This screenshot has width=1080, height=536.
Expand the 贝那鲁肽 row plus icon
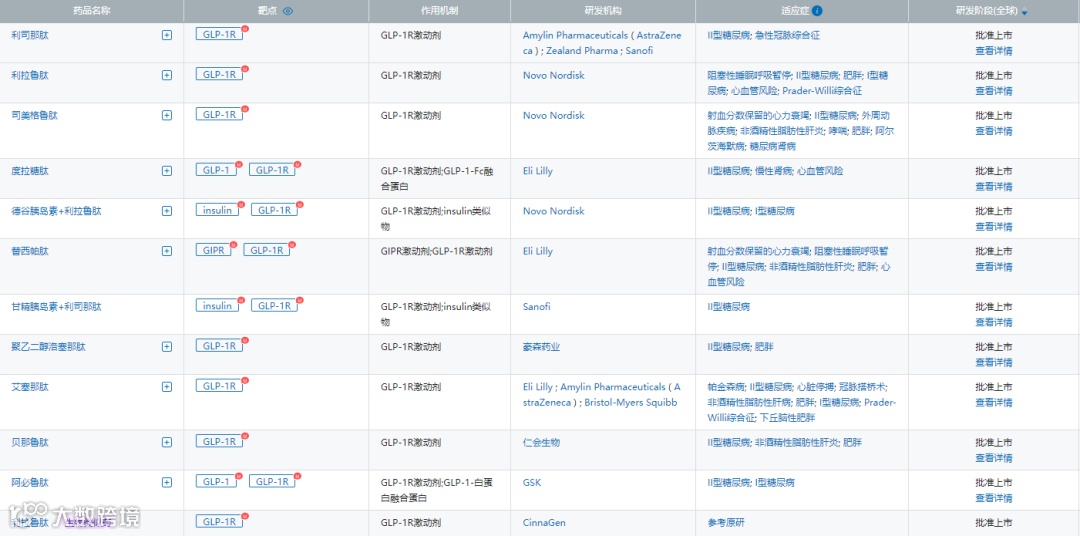[167, 442]
